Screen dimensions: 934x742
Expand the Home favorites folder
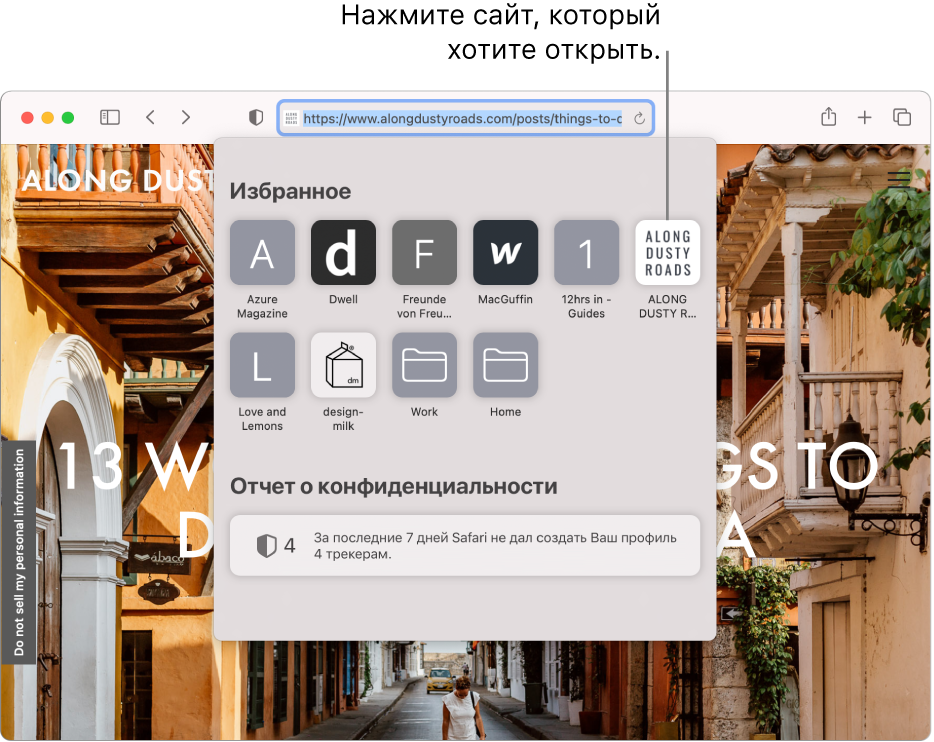[x=505, y=365]
